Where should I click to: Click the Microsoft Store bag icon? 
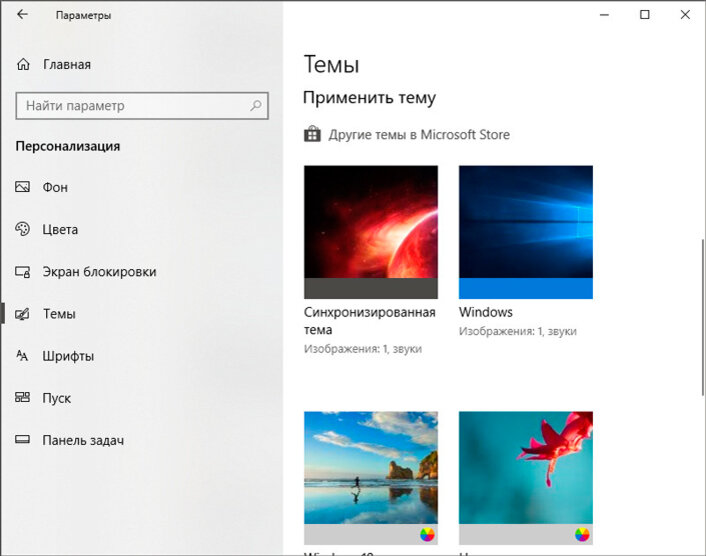tap(312, 134)
